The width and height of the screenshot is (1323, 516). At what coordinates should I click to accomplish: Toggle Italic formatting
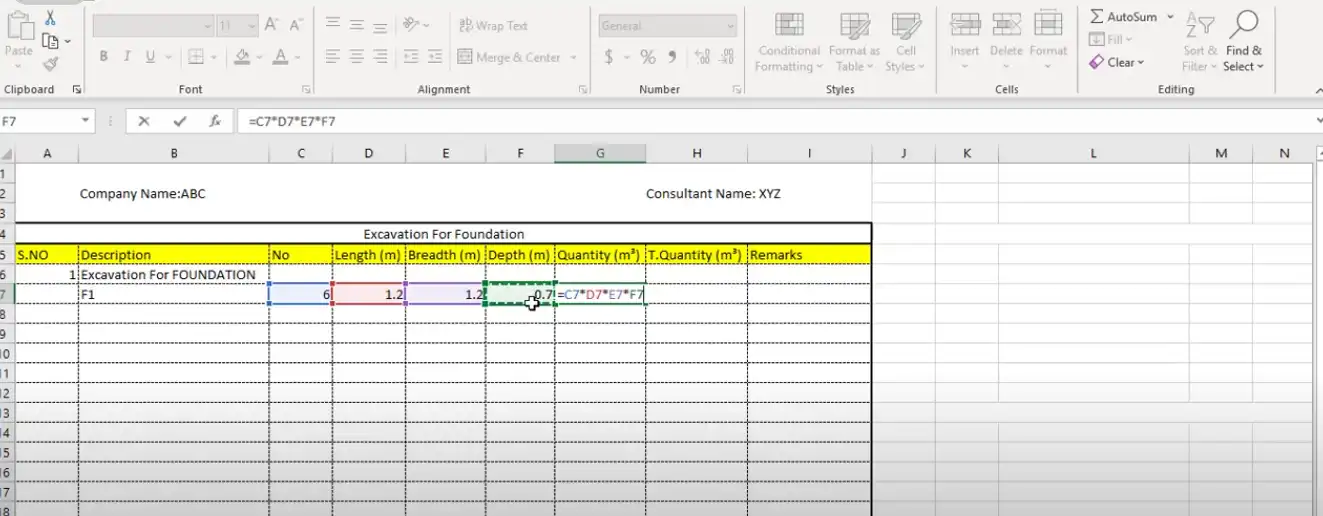127,57
